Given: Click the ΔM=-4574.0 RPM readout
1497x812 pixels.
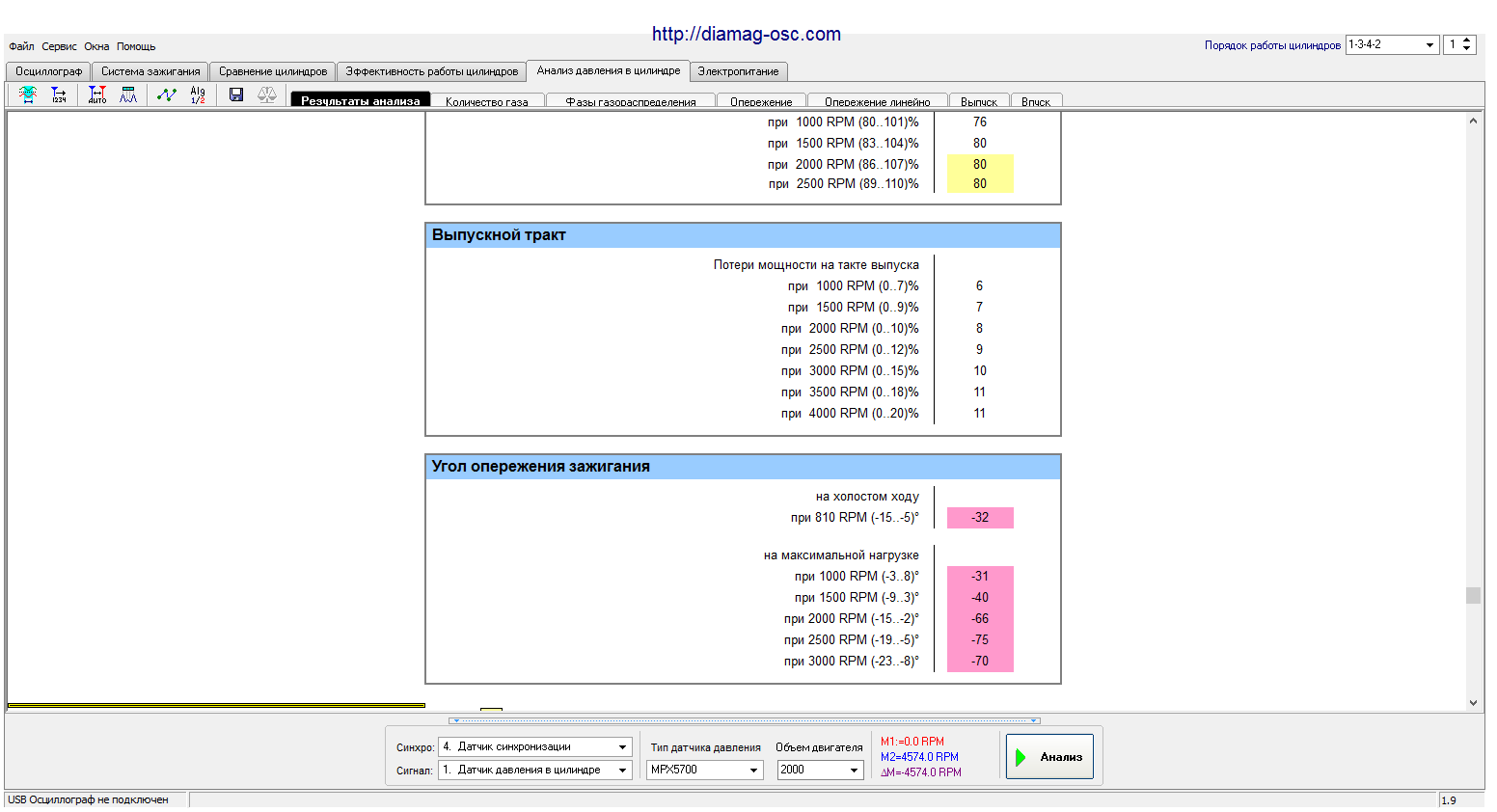Looking at the screenshot, I should pos(921,772).
